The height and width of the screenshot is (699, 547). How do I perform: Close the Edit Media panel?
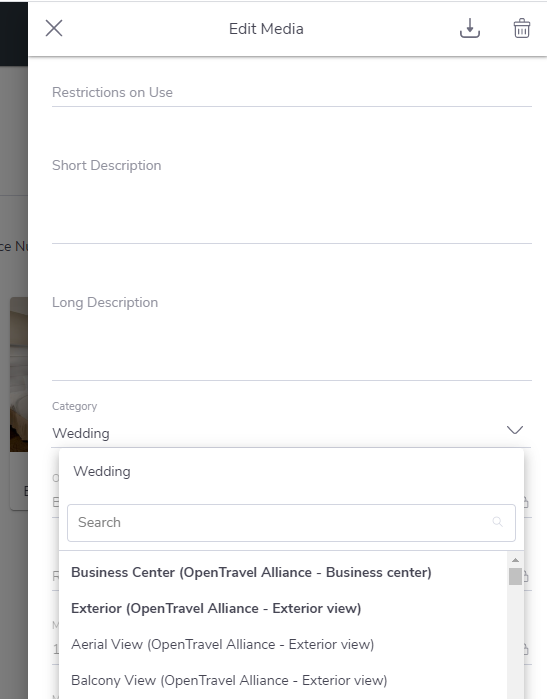(54, 29)
